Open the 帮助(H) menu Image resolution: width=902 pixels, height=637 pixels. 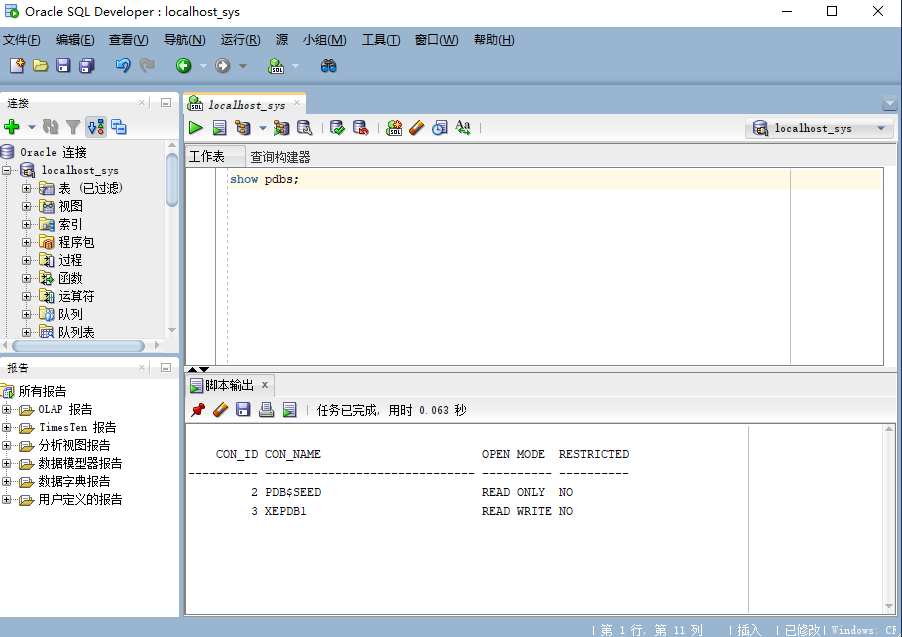tap(494, 40)
